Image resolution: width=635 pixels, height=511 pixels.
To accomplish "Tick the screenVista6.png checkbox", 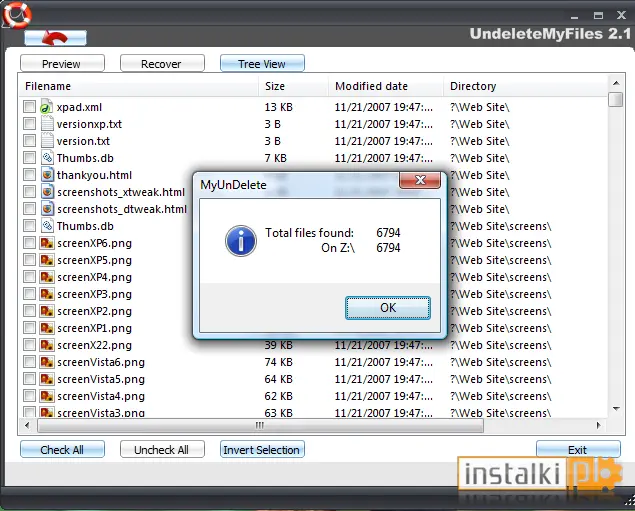I will click(x=29, y=362).
